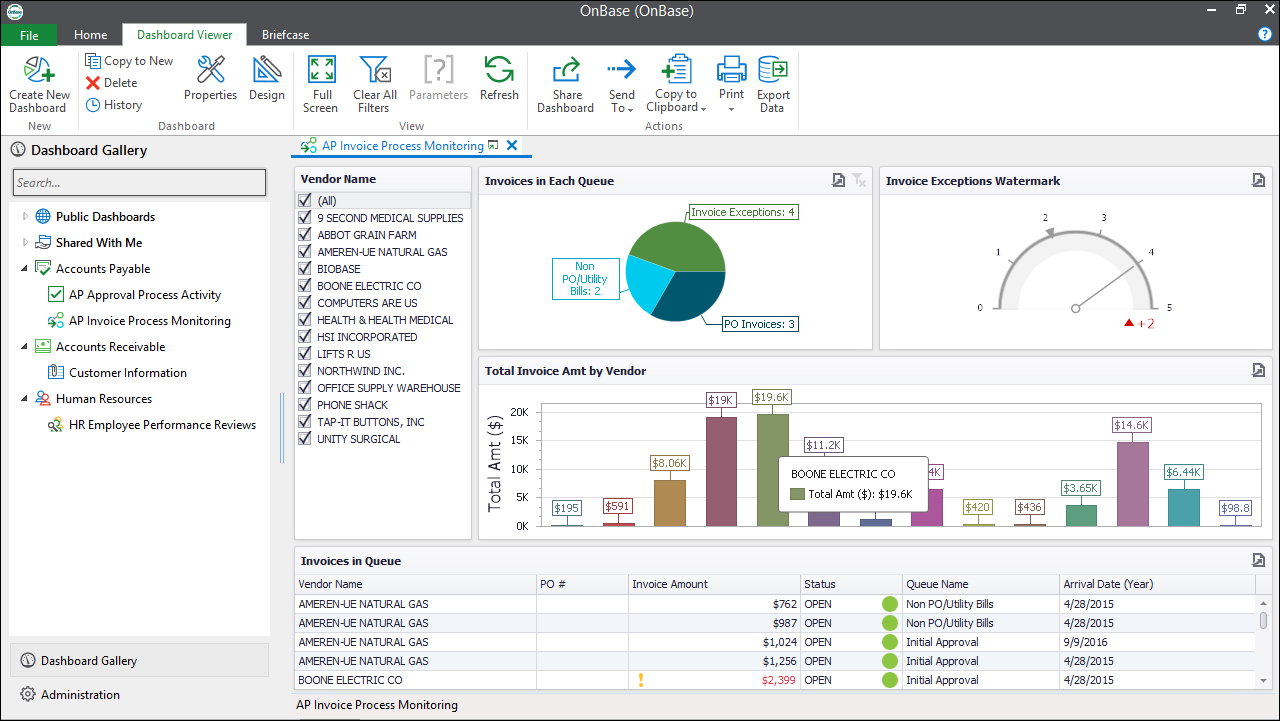
Task: Open the Send To dropdown
Action: [621, 84]
